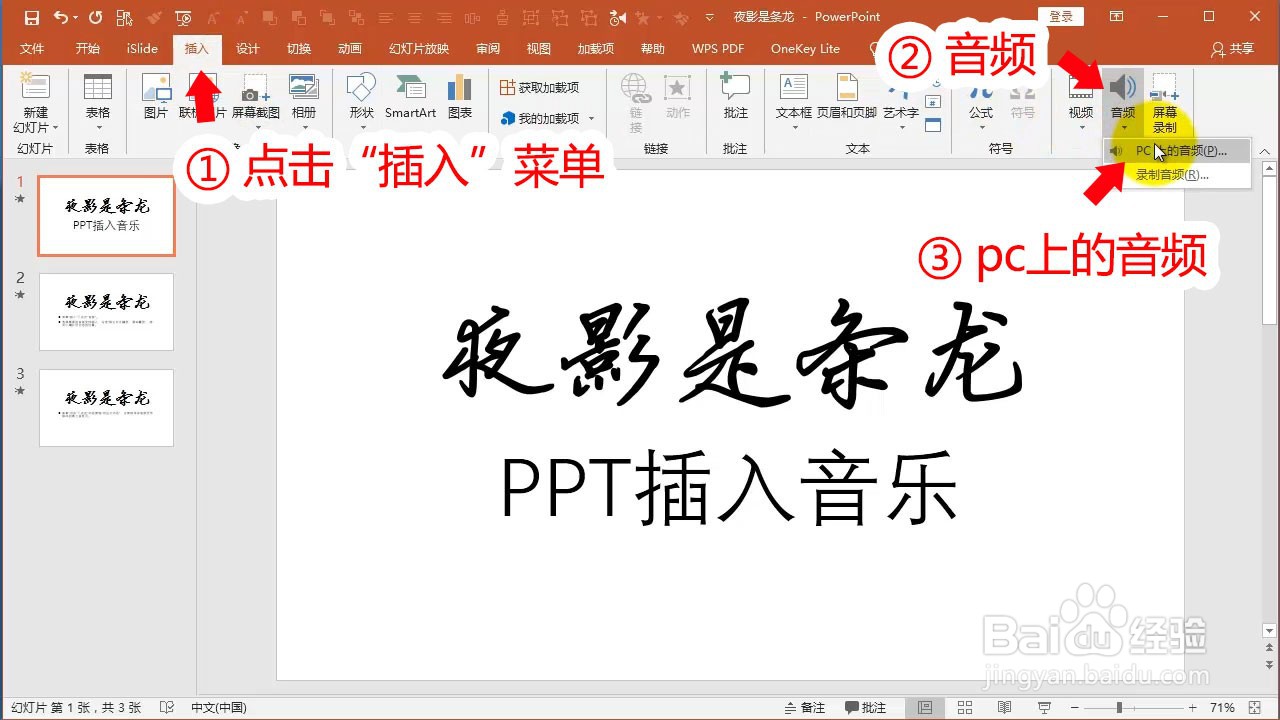Switch to the 设计 (Design) tab
1280x720 pixels.
tap(247, 49)
